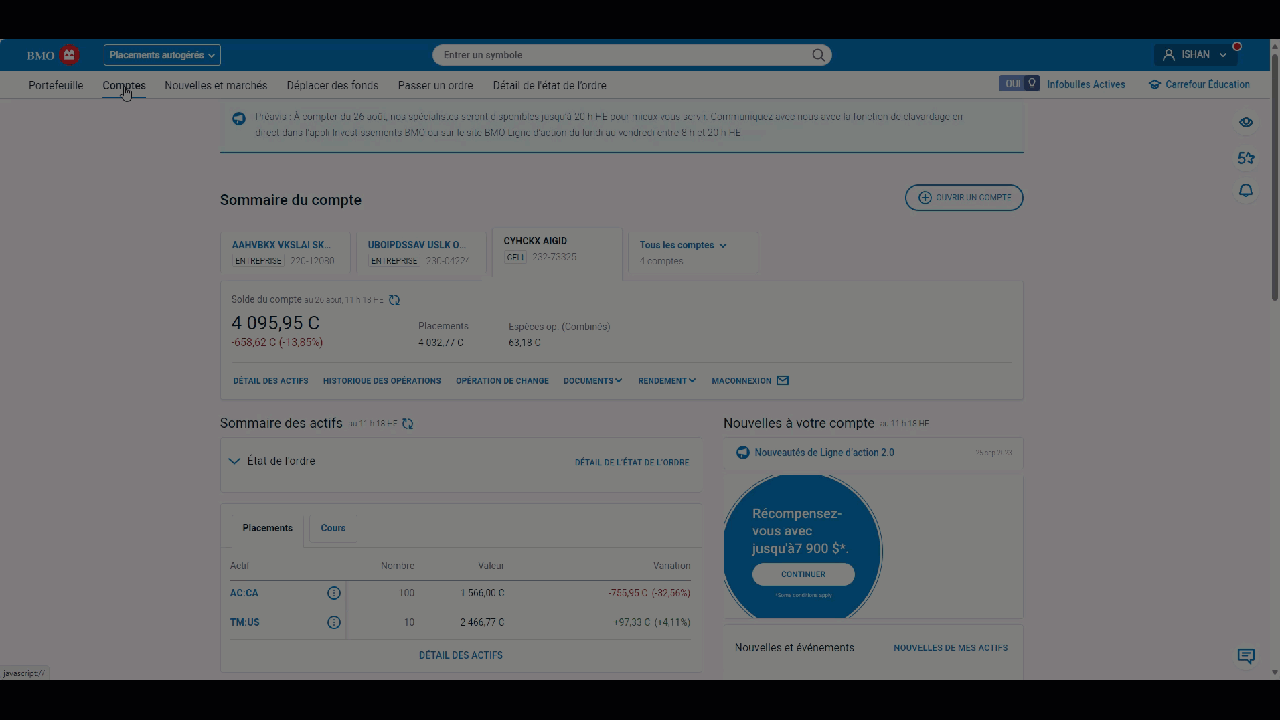The image size is (1280, 720).
Task: Click the Actif column header
Action: (x=239, y=565)
